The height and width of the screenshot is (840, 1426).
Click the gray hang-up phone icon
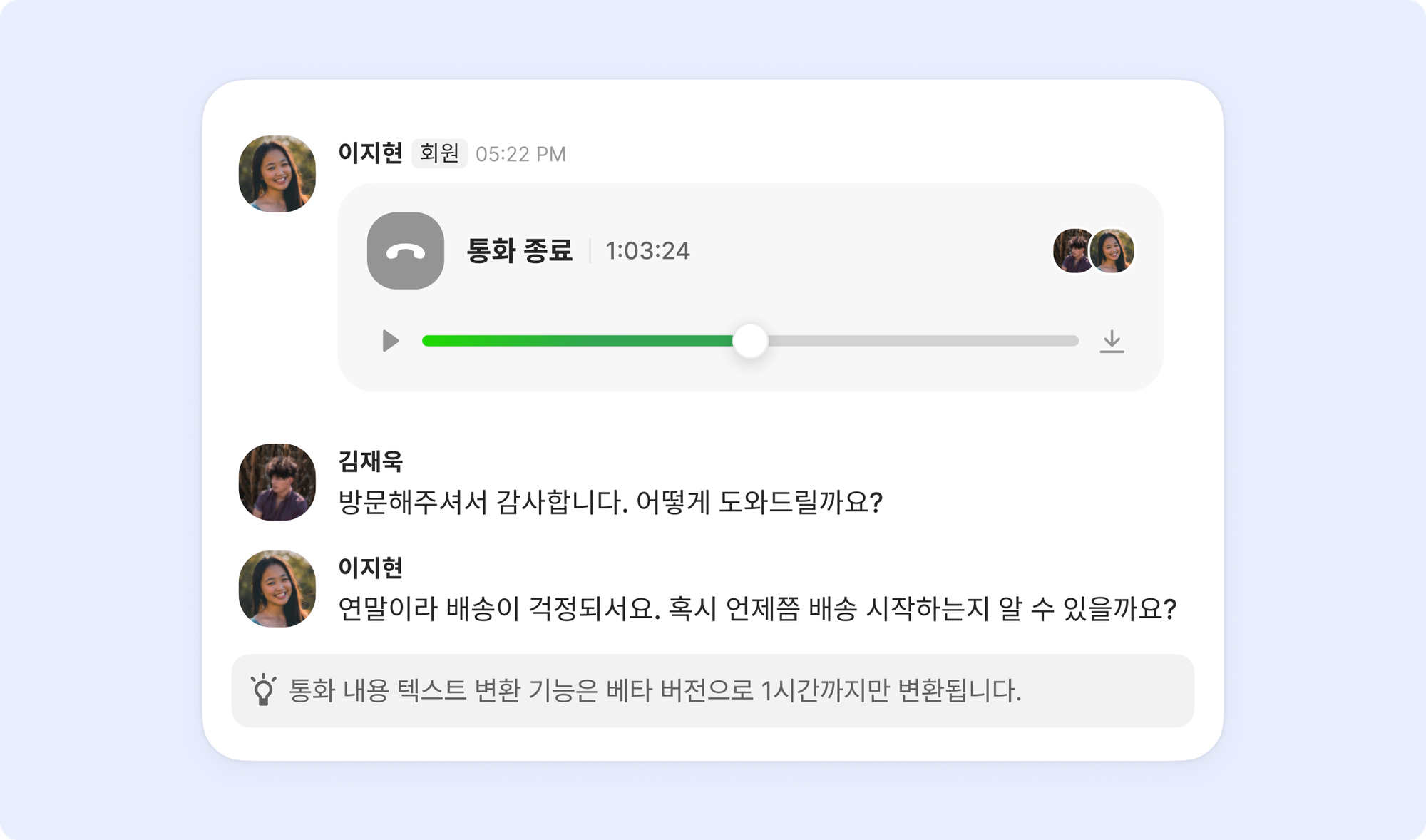pyautogui.click(x=405, y=251)
